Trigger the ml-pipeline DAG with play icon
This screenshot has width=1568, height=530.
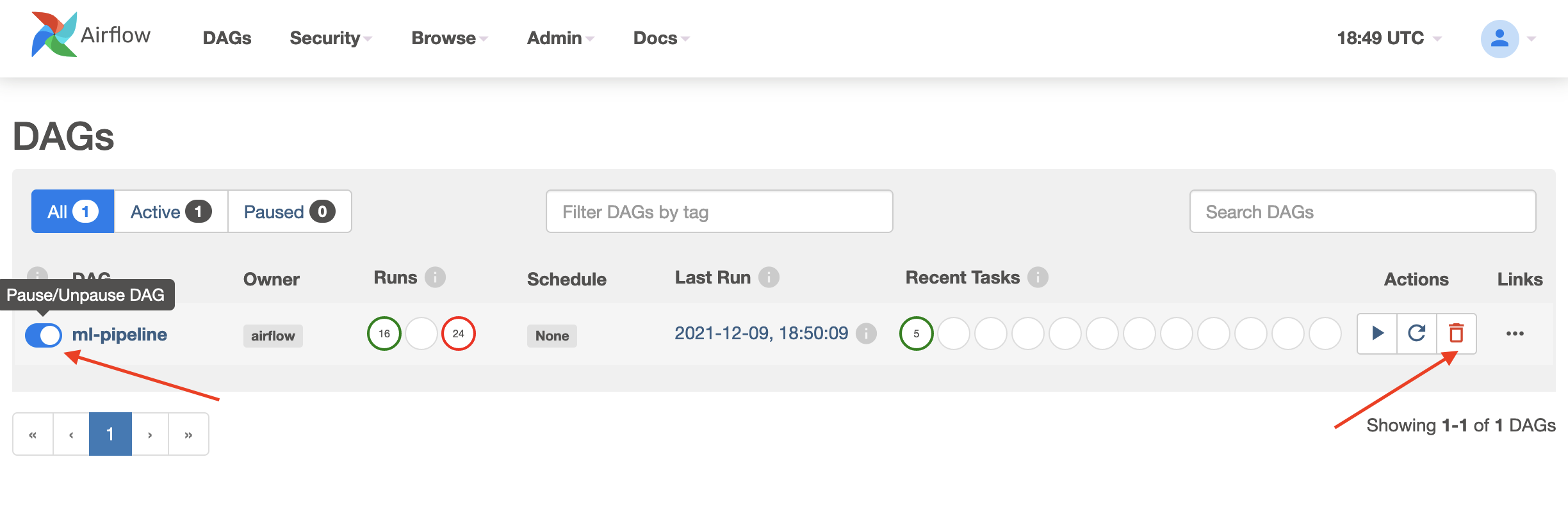[1377, 333]
